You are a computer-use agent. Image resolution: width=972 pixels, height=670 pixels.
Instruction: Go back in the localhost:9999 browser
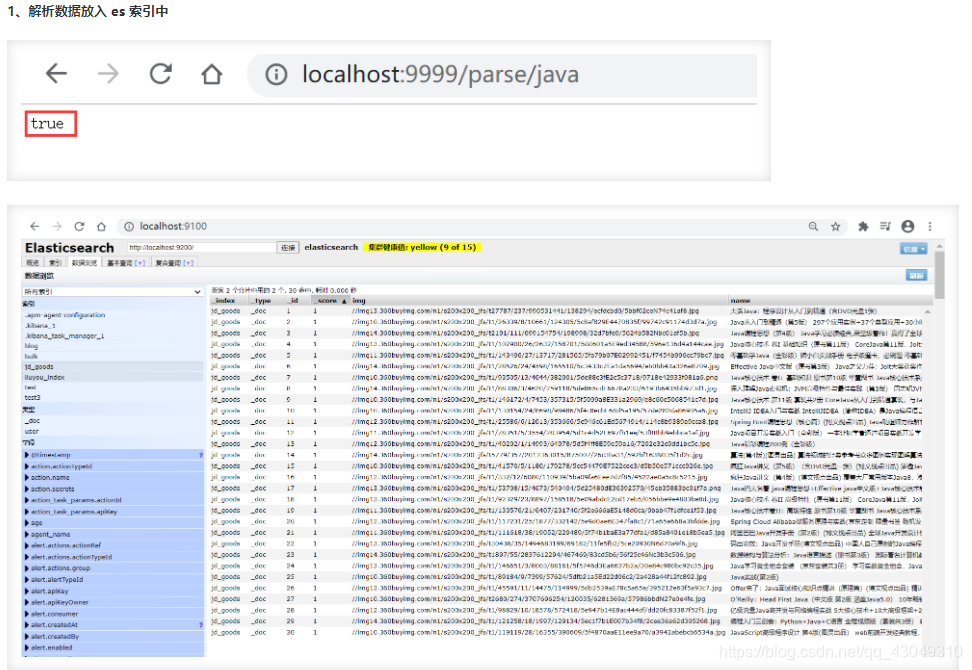pos(56,74)
